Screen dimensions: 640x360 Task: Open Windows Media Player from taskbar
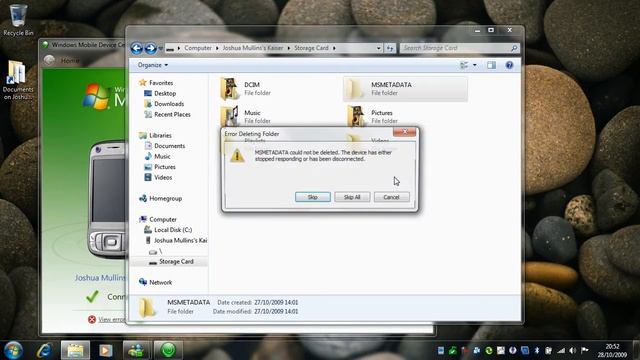pyautogui.click(x=106, y=350)
